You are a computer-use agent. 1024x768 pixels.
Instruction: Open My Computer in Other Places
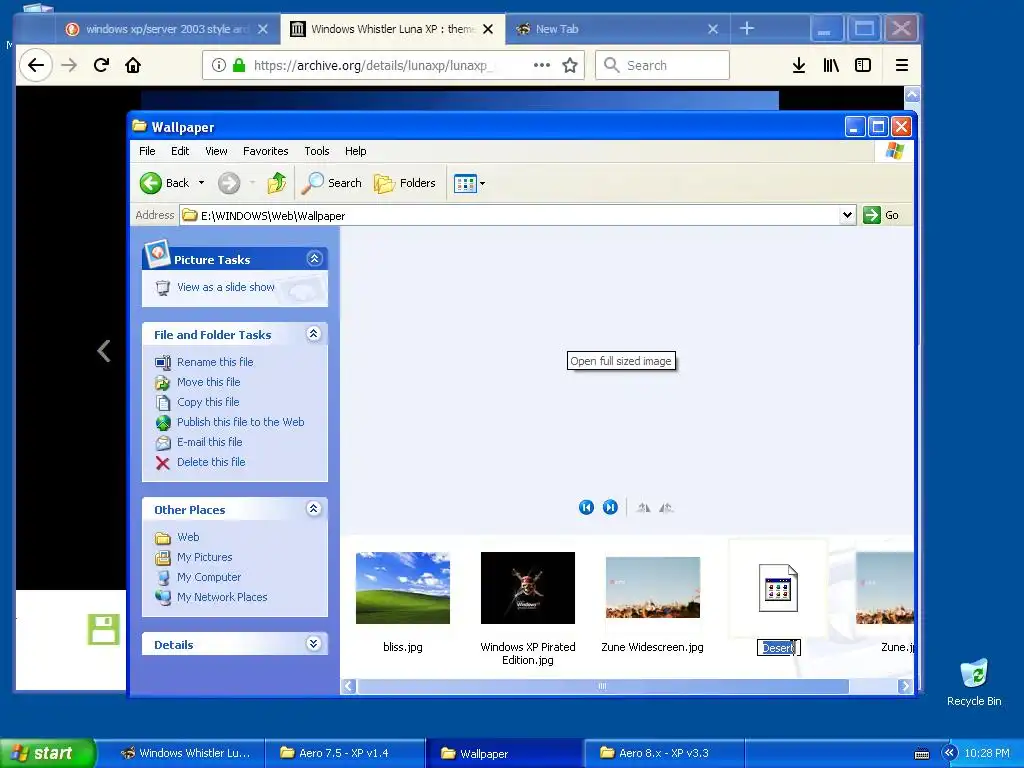[209, 577]
